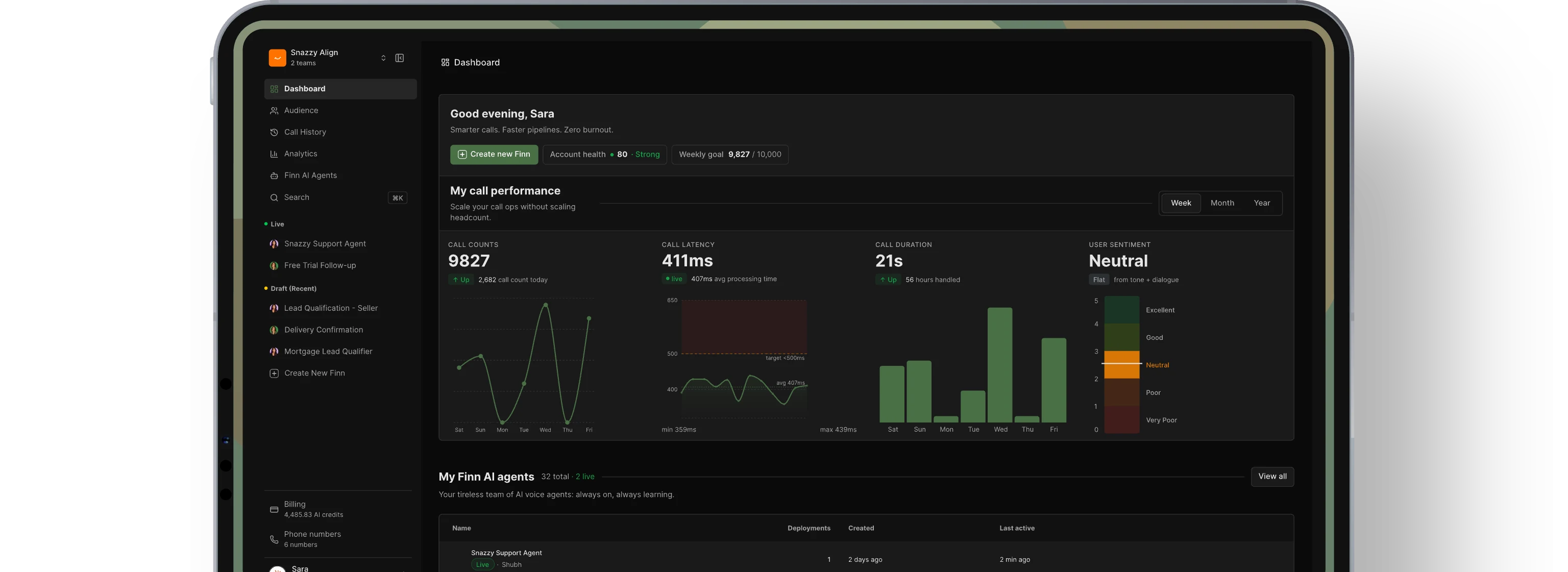Click the Mortgage Lead Qualifier avatar icon
Image resolution: width=1568 pixels, height=572 pixels.
(x=274, y=352)
